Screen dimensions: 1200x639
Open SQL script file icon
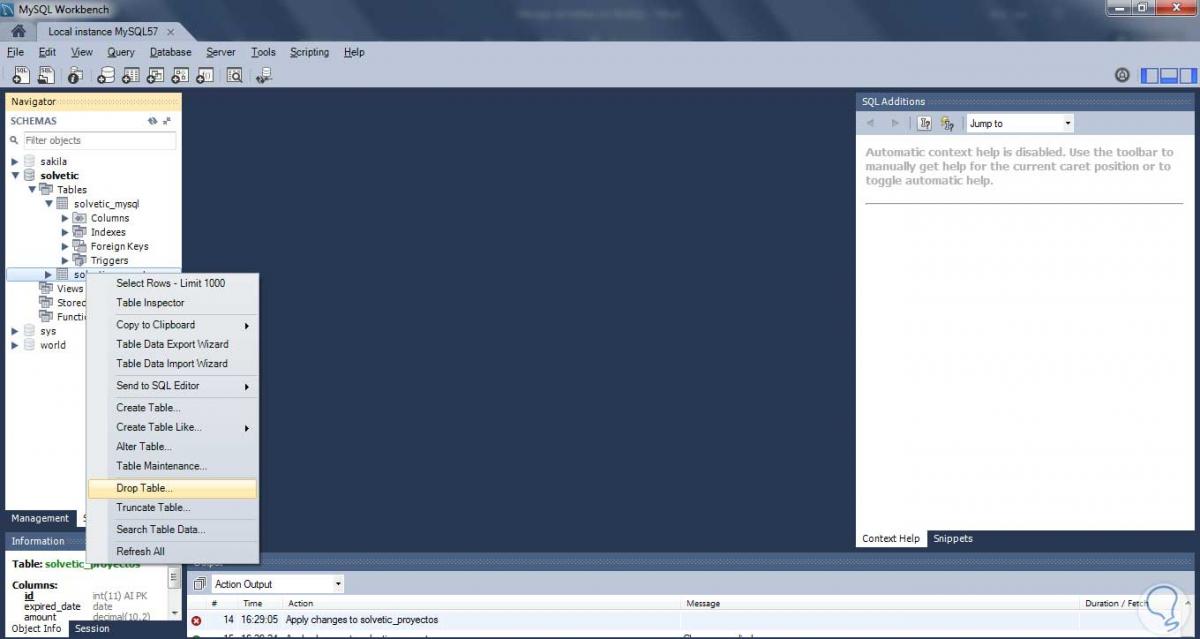(45, 75)
